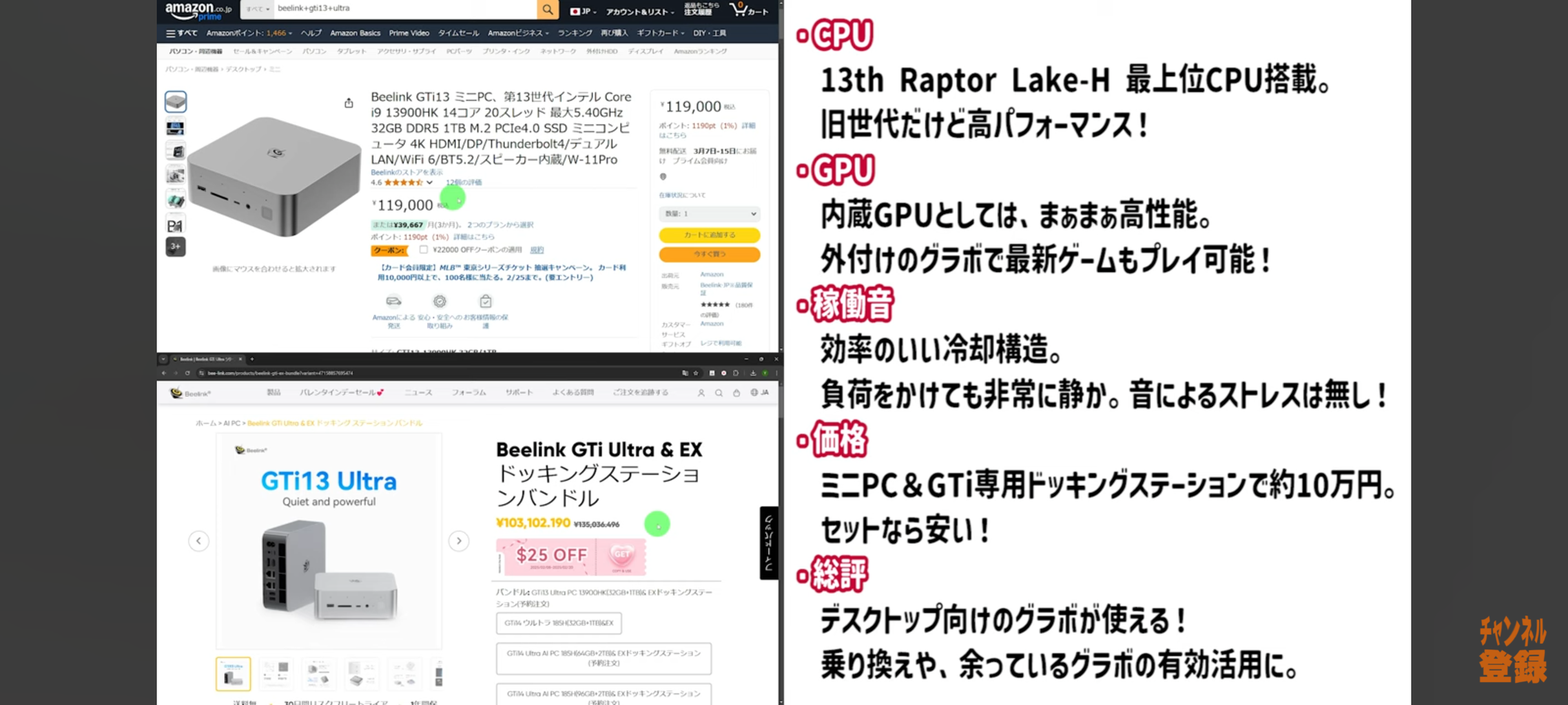Reload the Beelink browser page
This screenshot has height=705, width=1568.
(187, 373)
